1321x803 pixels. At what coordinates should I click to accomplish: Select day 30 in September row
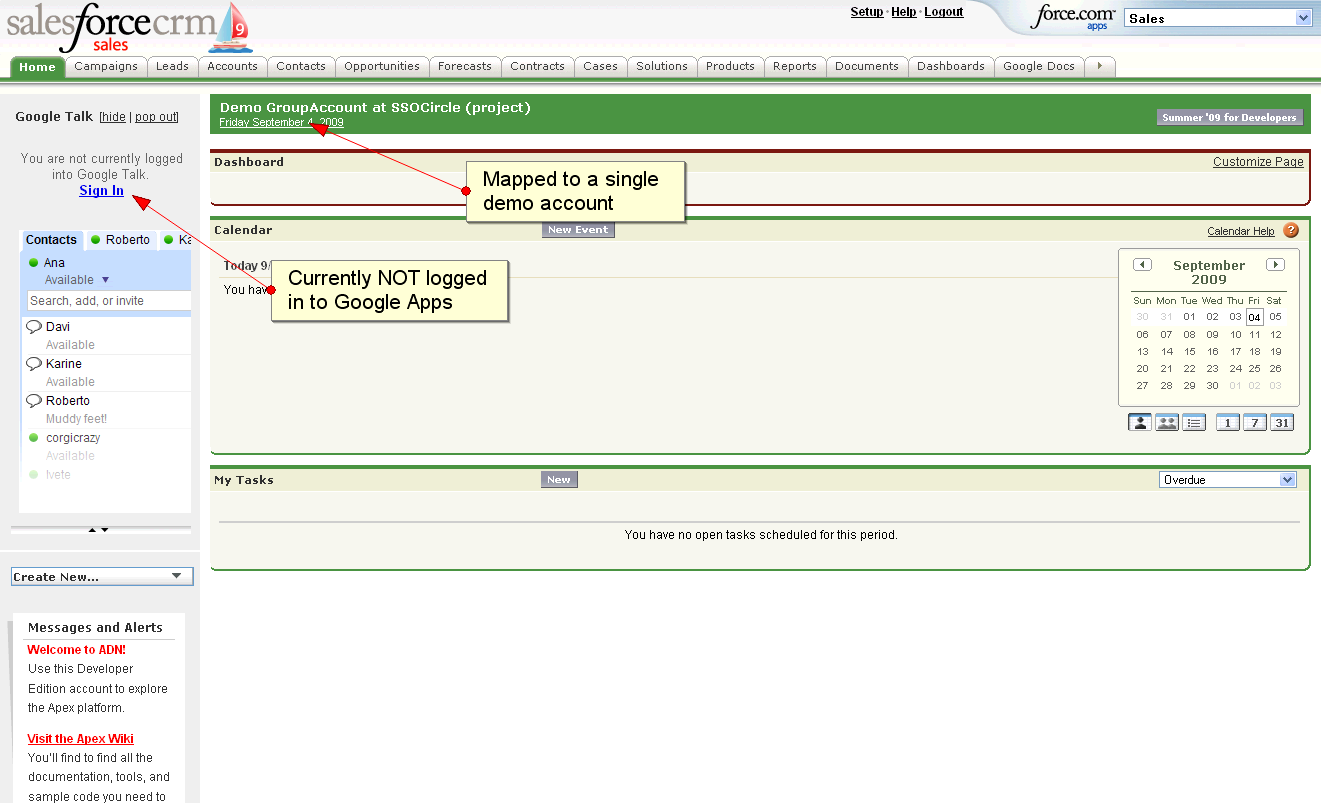coord(1212,386)
